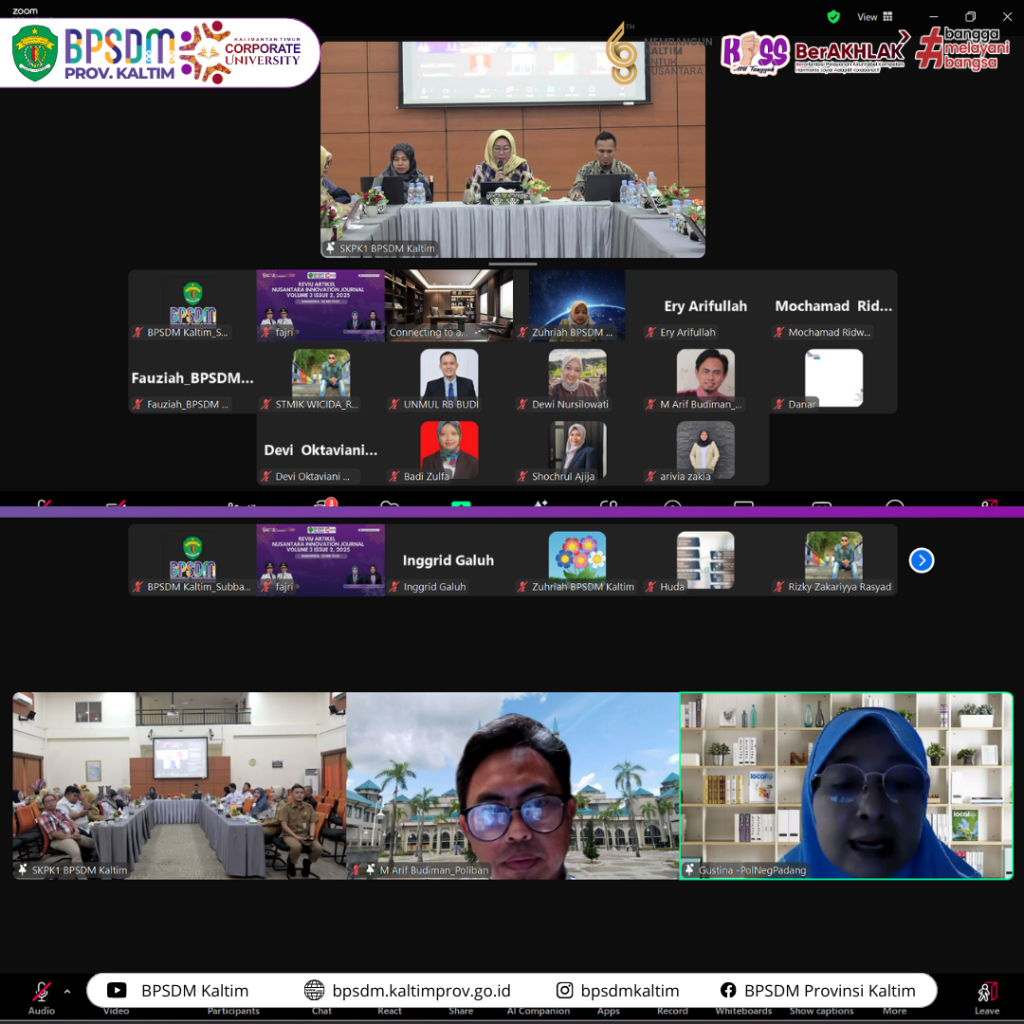Toggle Show captions in the toolbar
Screen dimensions: 1024x1024
click(822, 1011)
